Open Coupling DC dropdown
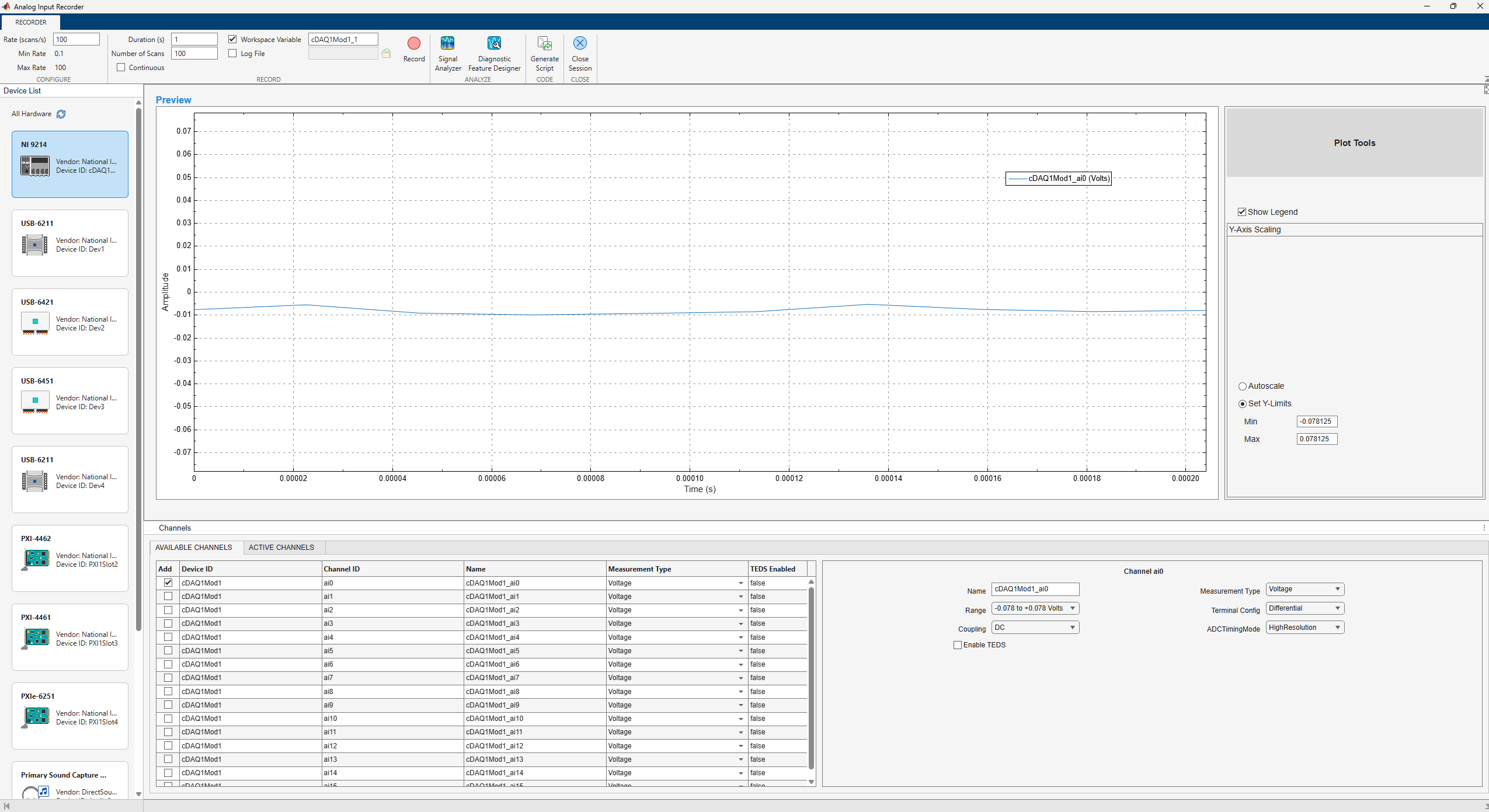 pyautogui.click(x=1035, y=628)
